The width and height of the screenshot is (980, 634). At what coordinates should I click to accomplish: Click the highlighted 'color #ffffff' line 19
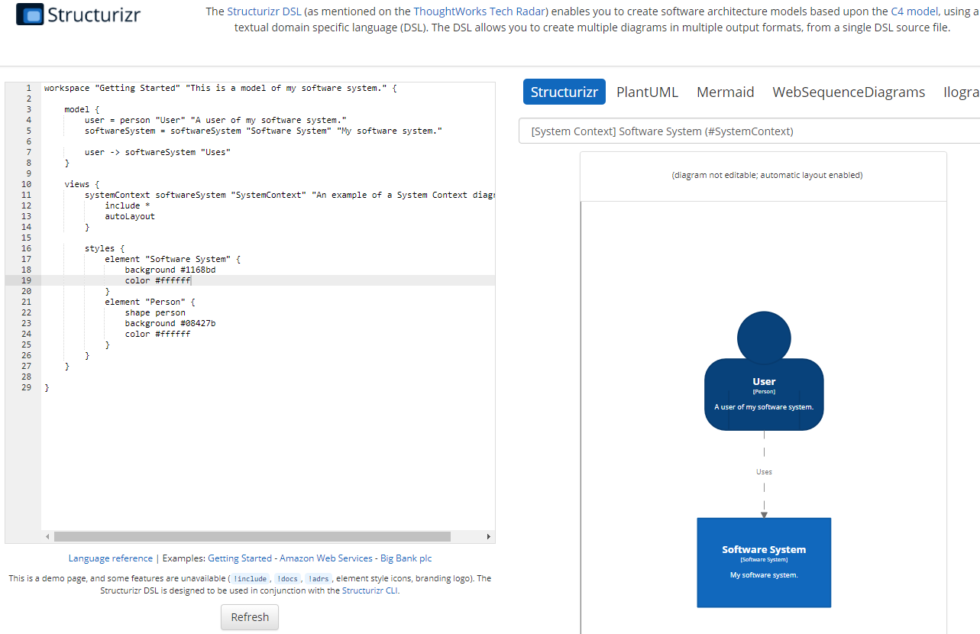tap(158, 281)
